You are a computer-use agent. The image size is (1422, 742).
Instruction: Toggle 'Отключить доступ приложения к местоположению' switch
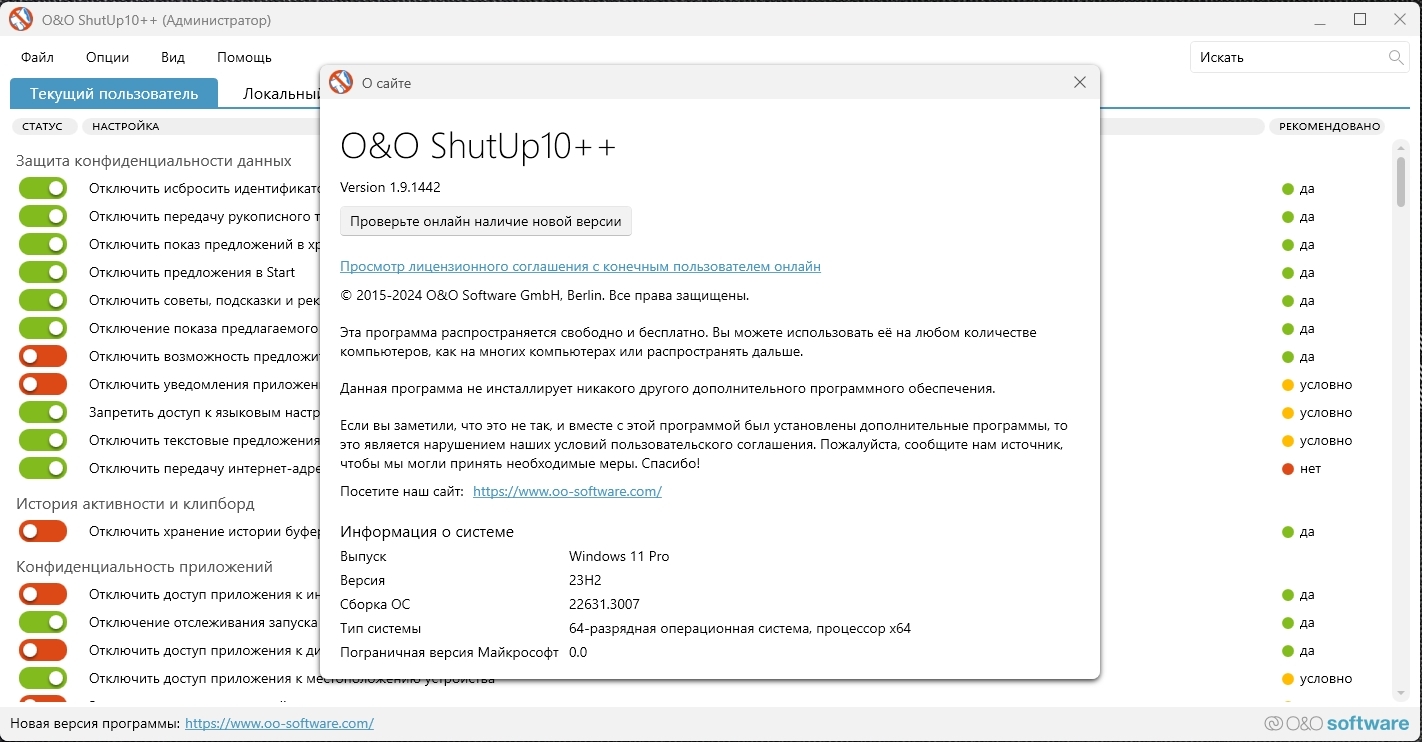43,678
